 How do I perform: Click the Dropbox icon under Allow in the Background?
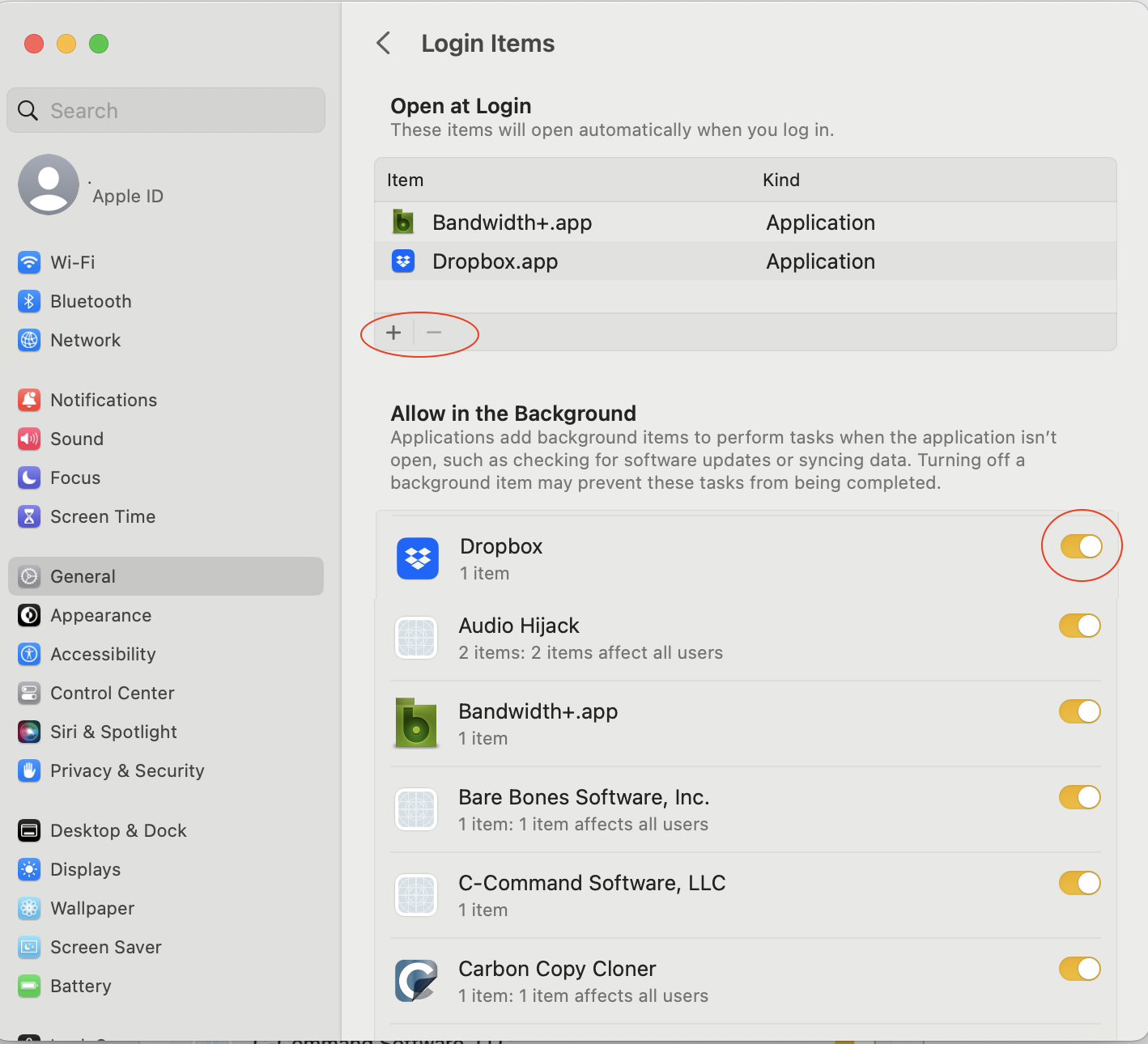pyautogui.click(x=418, y=558)
